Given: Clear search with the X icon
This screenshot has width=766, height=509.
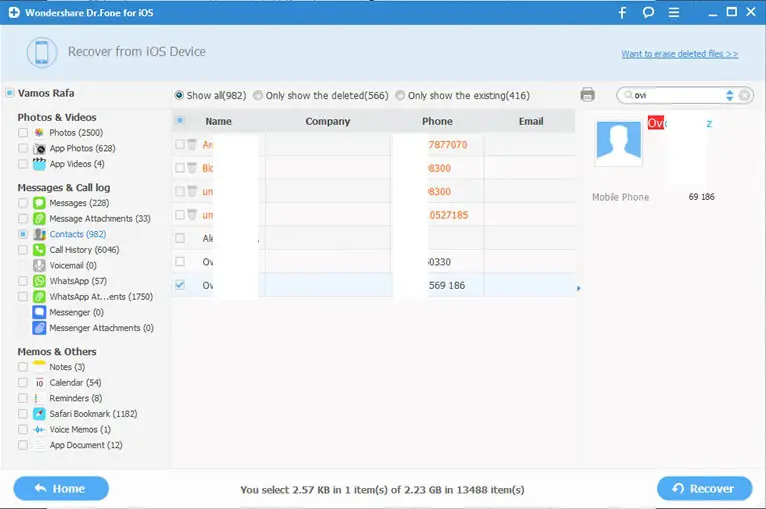Looking at the screenshot, I should [x=745, y=95].
